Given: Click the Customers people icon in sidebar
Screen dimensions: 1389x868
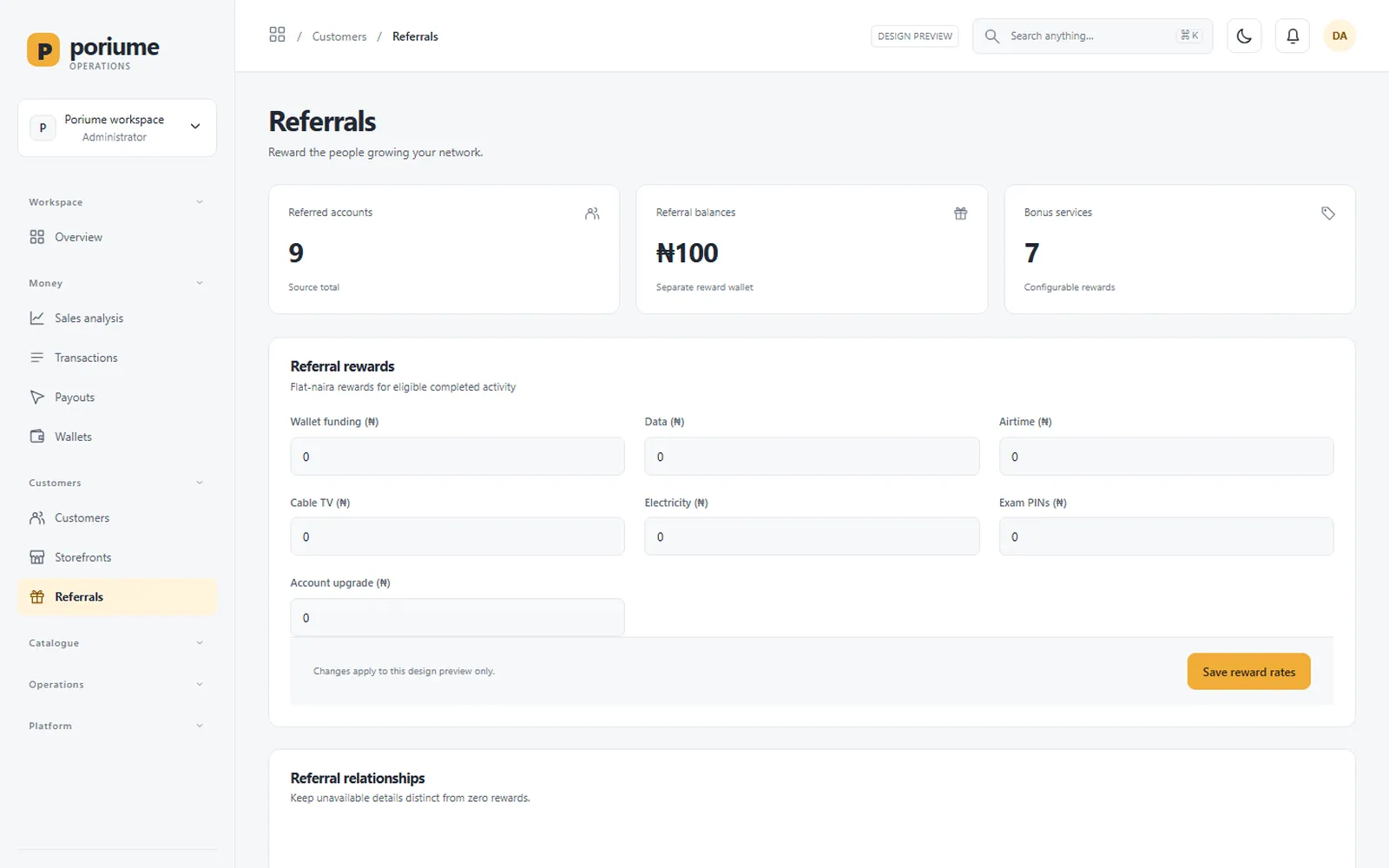Looking at the screenshot, I should [x=36, y=517].
